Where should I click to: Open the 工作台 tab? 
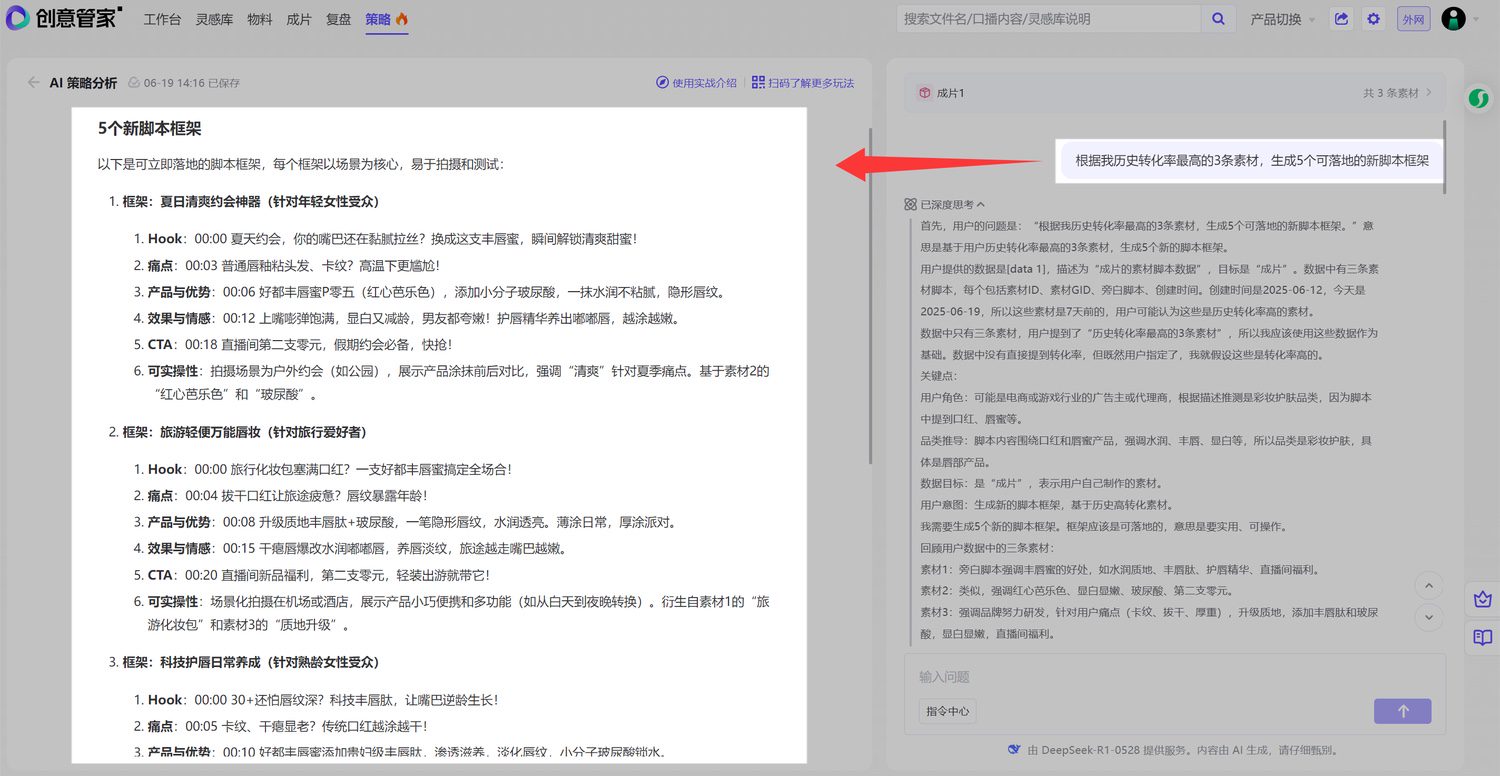pos(162,19)
